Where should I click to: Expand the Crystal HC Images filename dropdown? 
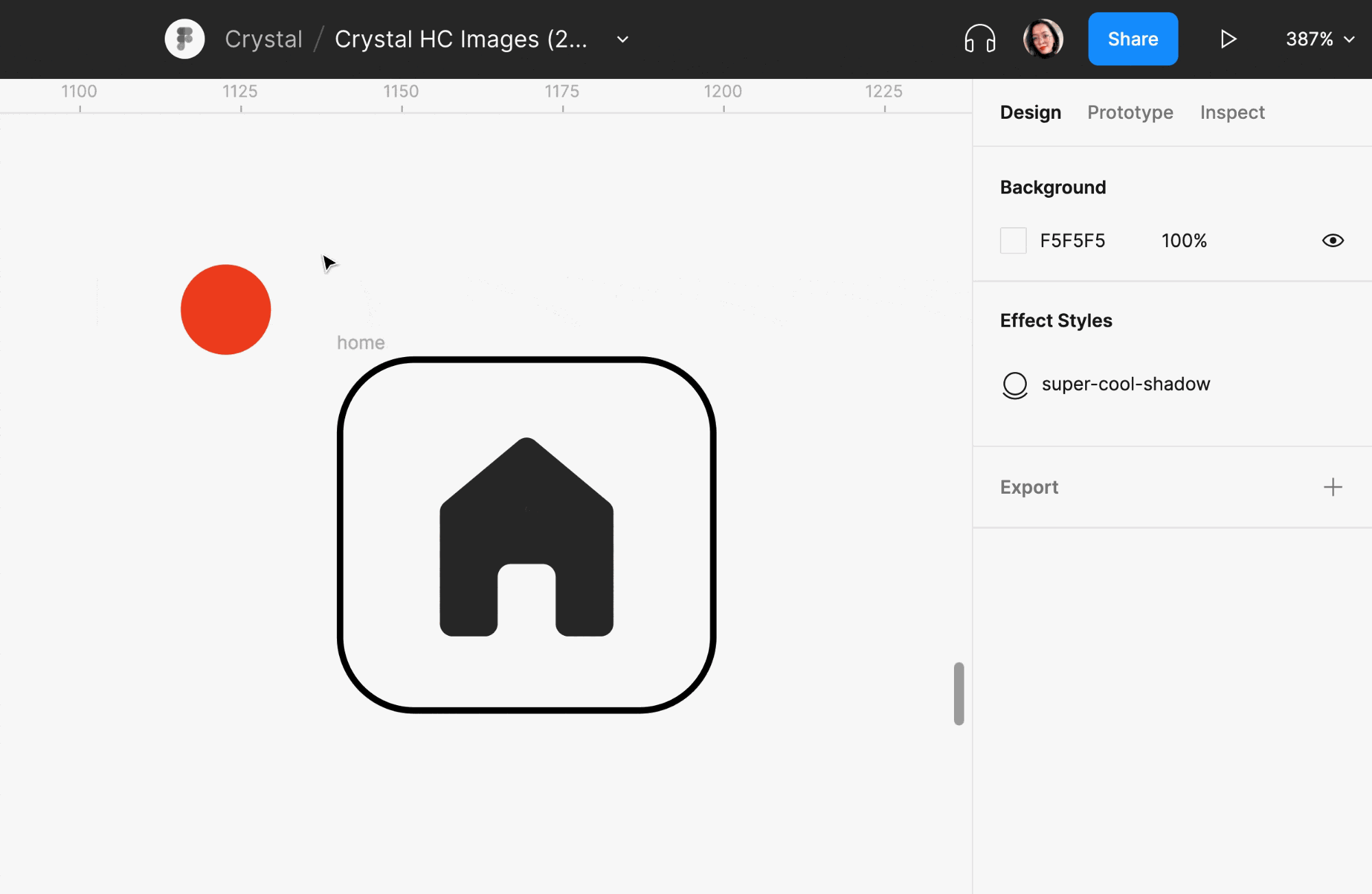tap(624, 39)
